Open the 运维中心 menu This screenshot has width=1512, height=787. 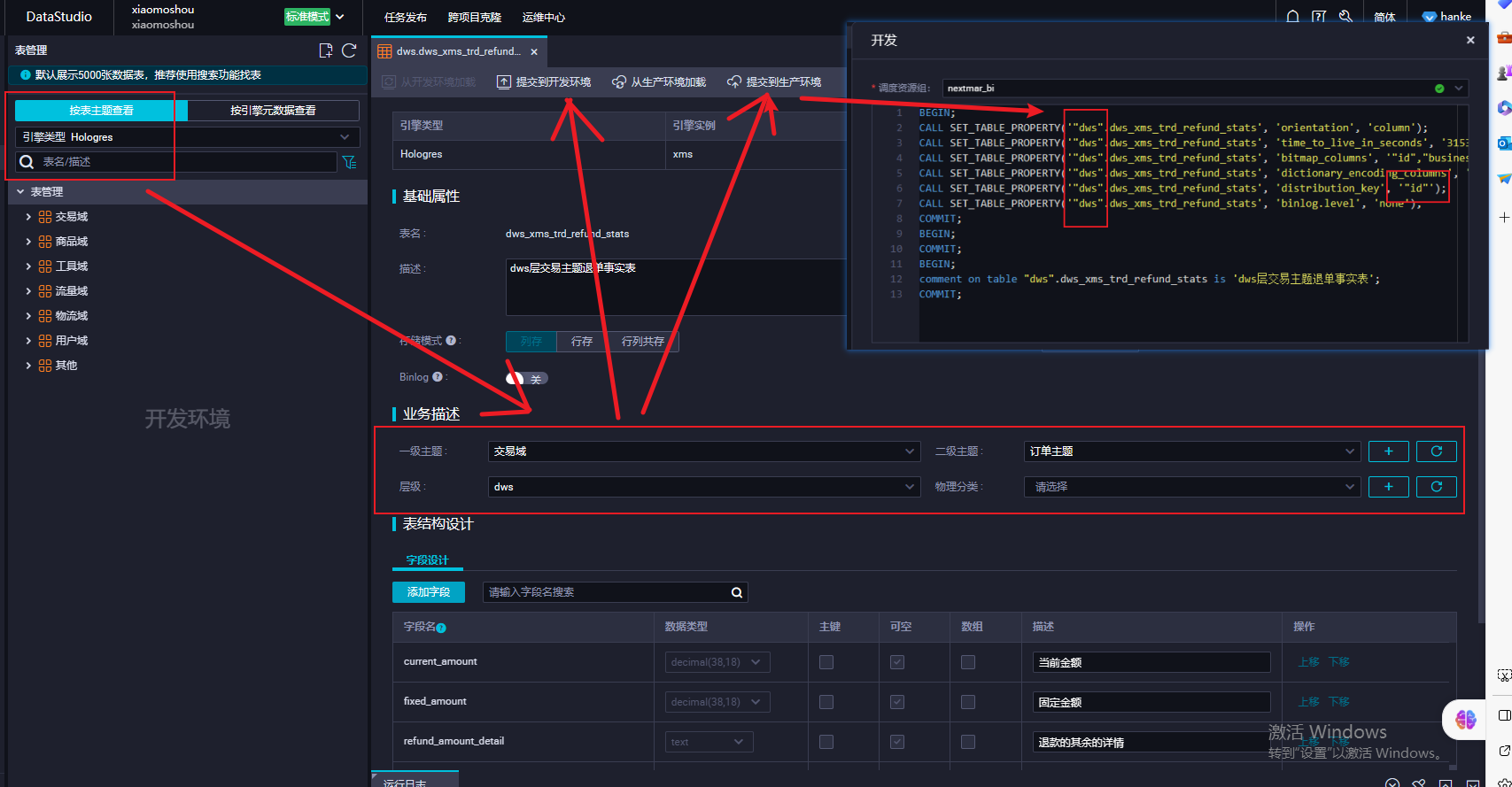[x=544, y=18]
